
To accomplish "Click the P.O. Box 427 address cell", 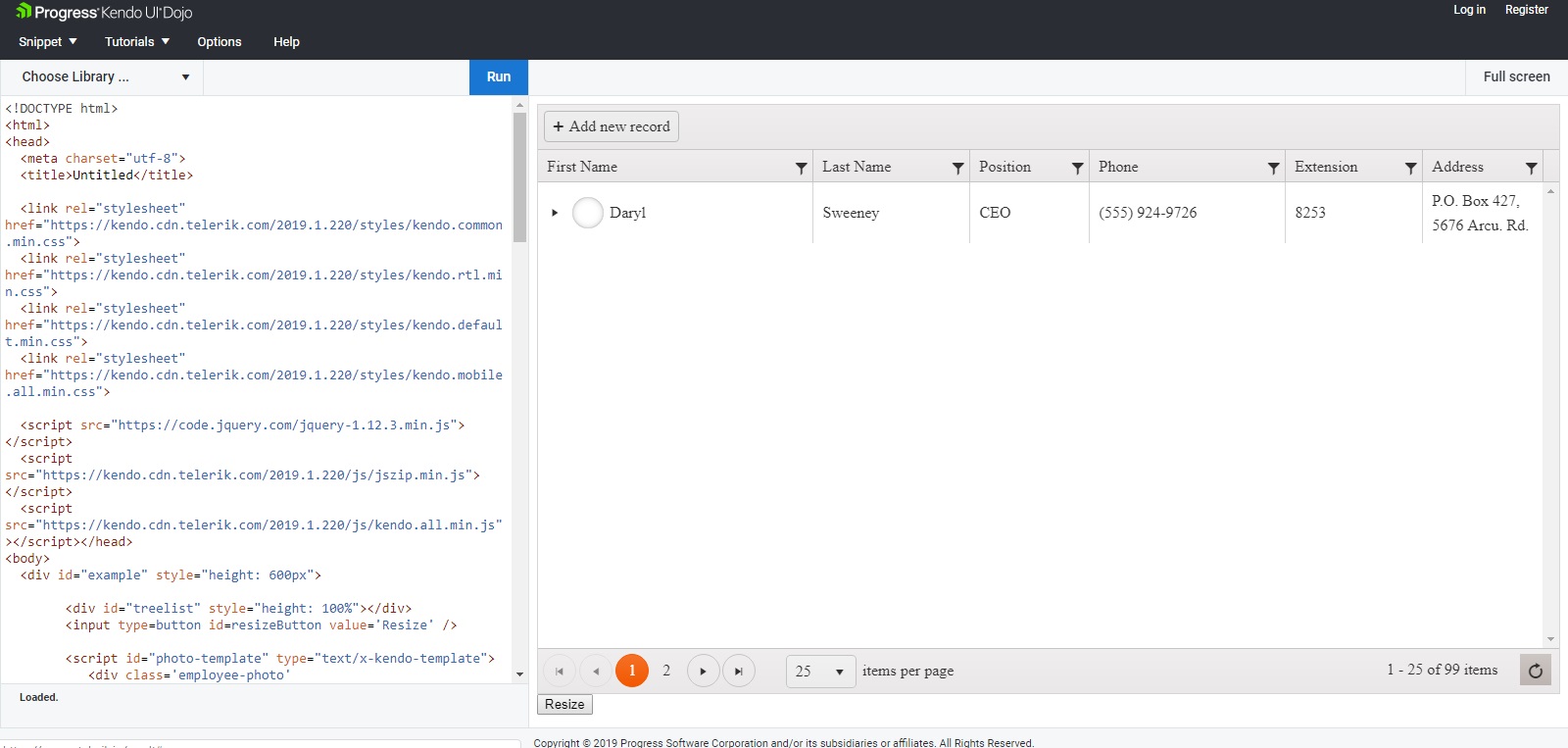I will click(x=1480, y=213).
